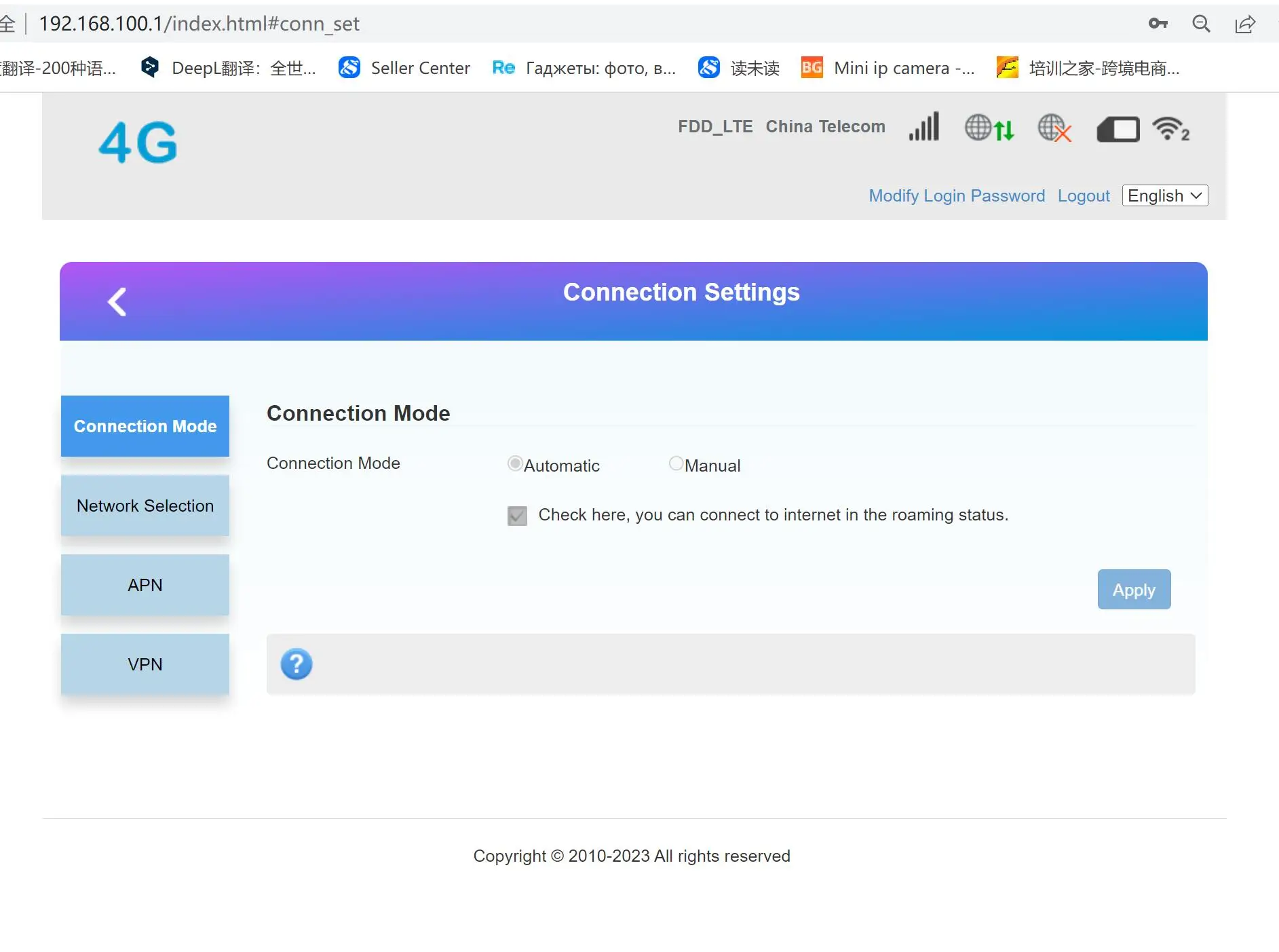Click the Apply button

(x=1134, y=590)
